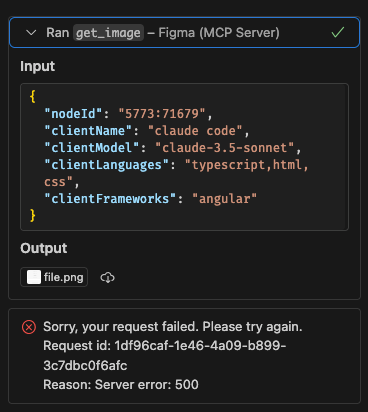
Task: Click the green success checkmark icon
Action: coord(338,32)
